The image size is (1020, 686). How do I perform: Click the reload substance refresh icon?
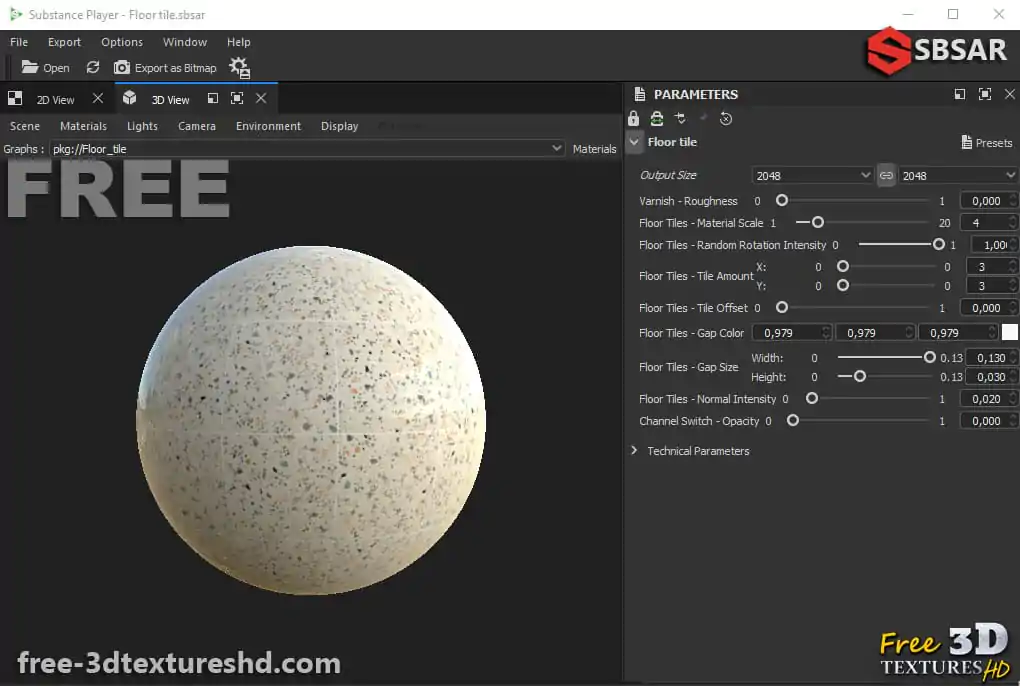coord(93,68)
